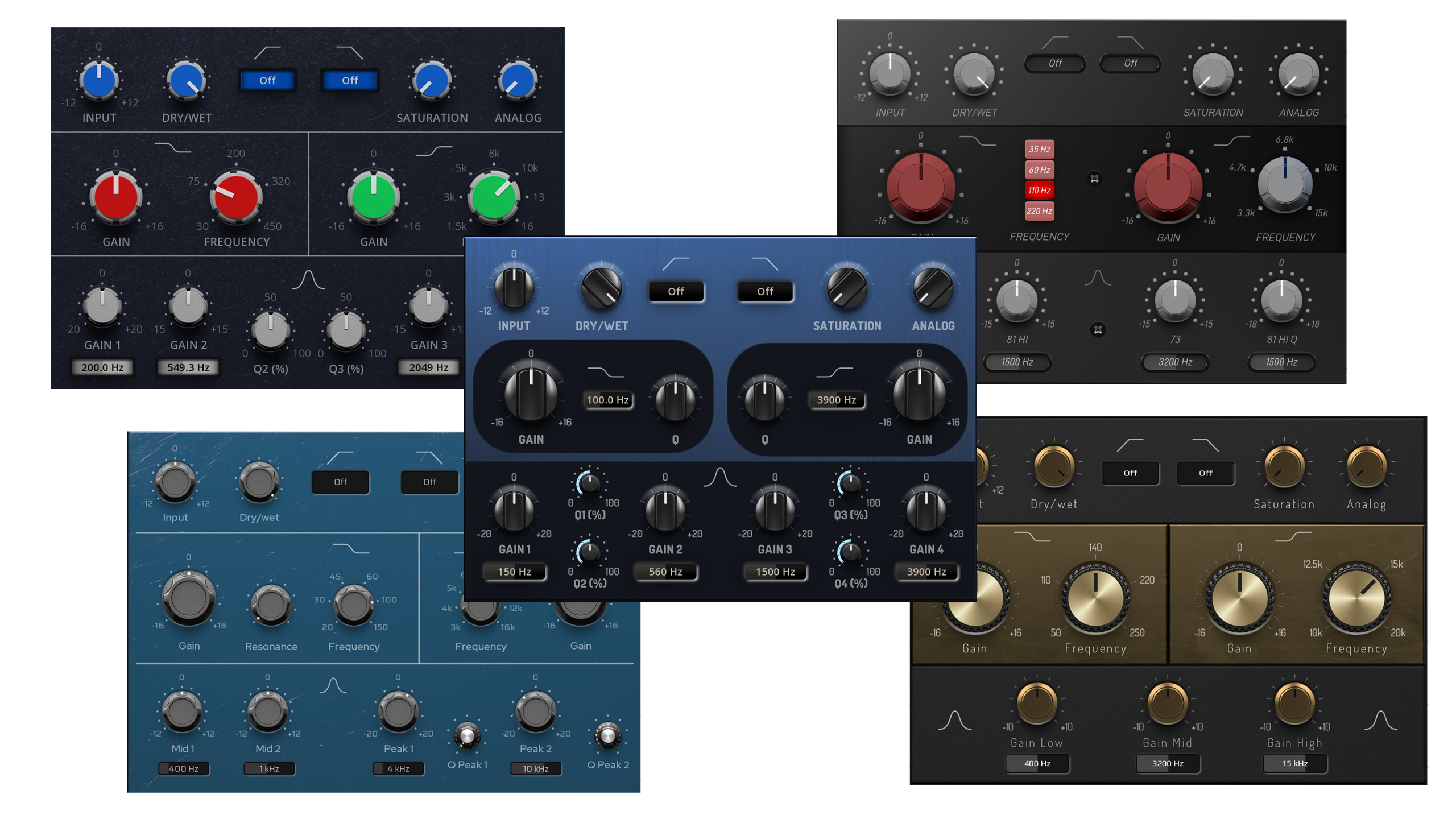Select the 220 Hz frequency button
1456x819 pixels.
(x=1039, y=211)
